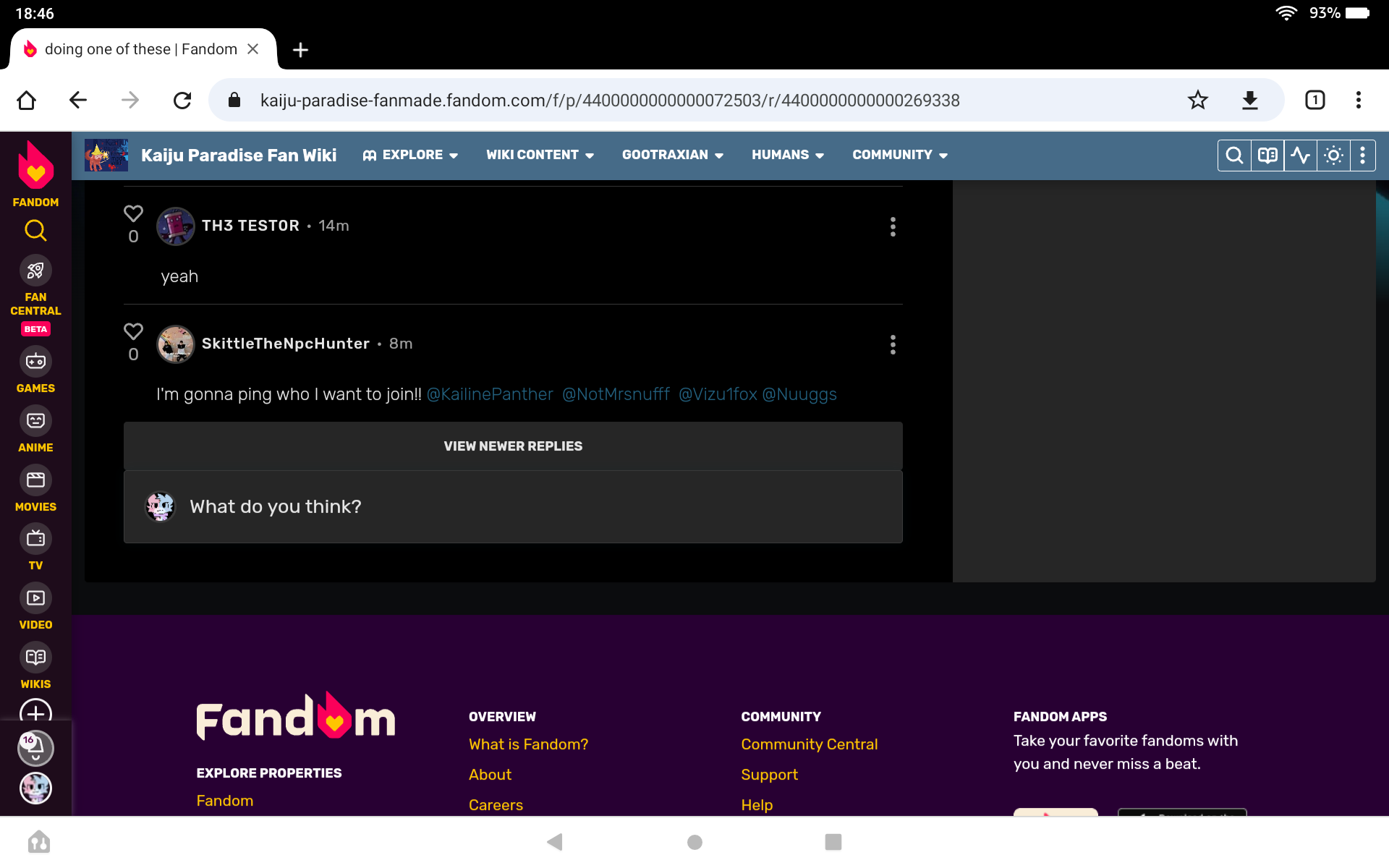Download the page with download icon
Image resolution: width=1389 pixels, height=868 pixels.
click(x=1250, y=100)
